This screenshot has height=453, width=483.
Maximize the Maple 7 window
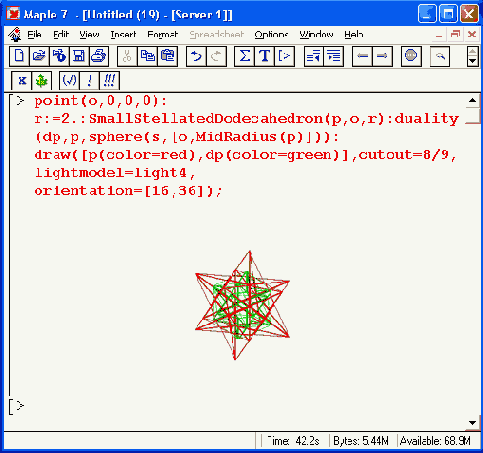[448, 14]
